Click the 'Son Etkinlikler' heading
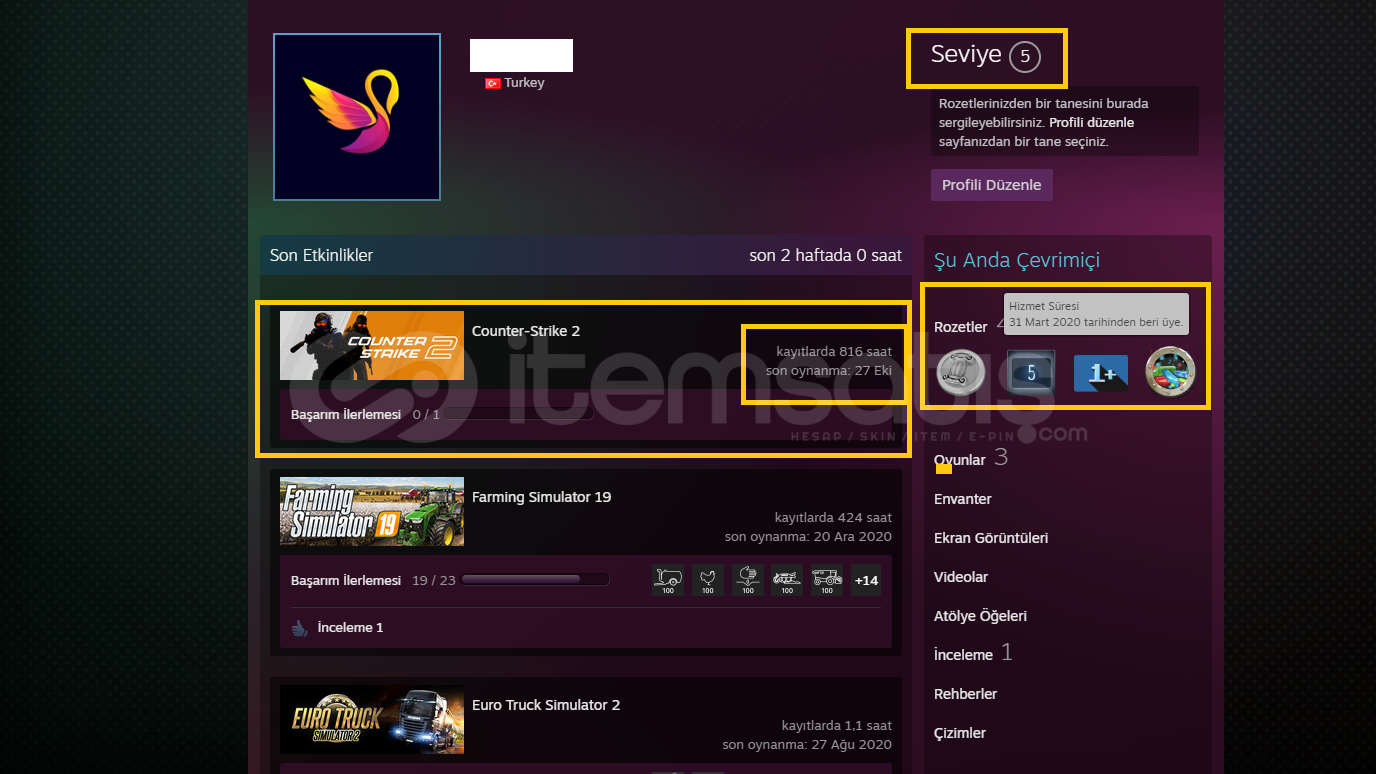Viewport: 1376px width, 774px height. [321, 255]
